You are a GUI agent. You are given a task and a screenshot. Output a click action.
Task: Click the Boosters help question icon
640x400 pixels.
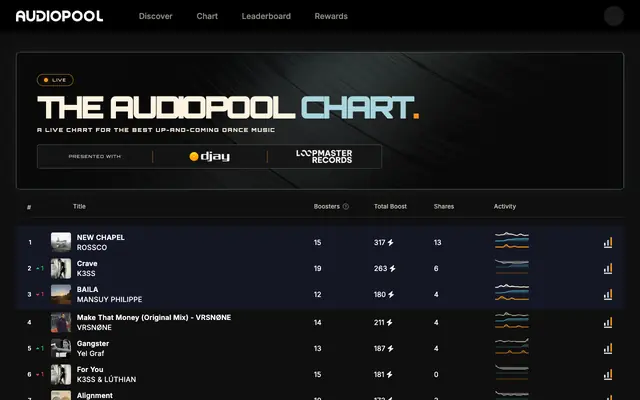346,207
